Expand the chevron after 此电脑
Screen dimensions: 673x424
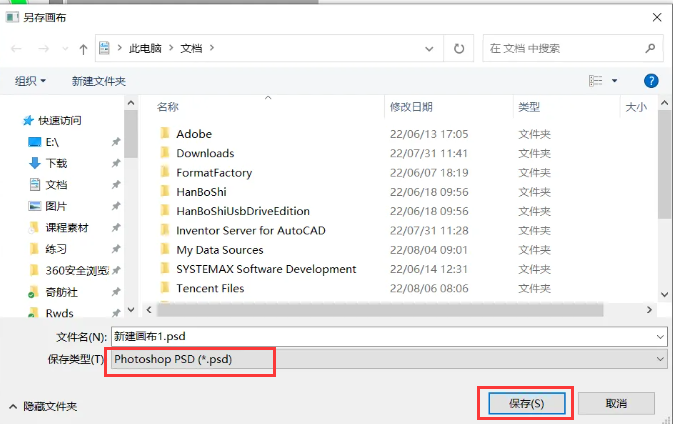click(171, 48)
